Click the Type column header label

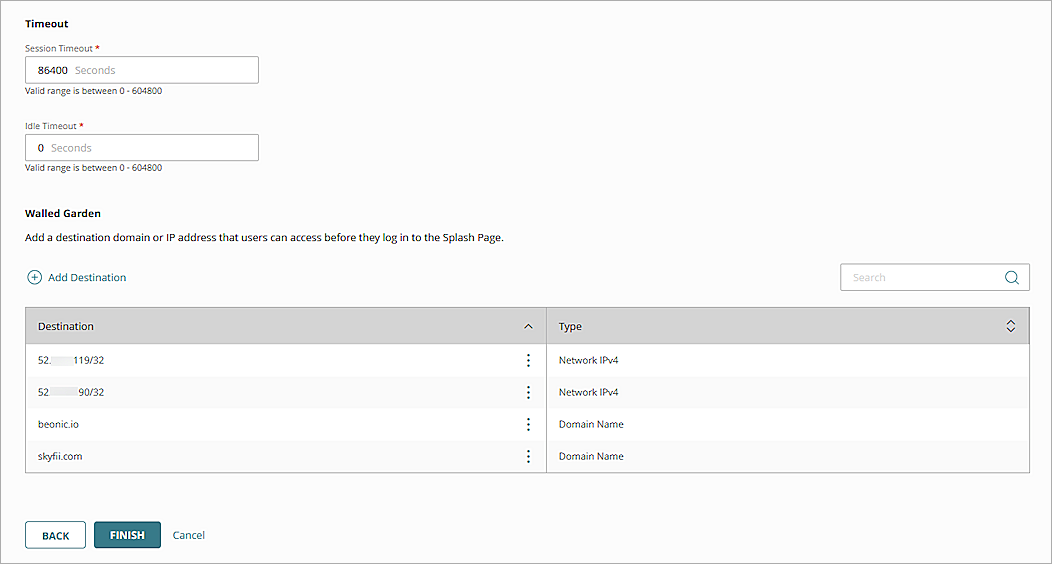point(570,326)
